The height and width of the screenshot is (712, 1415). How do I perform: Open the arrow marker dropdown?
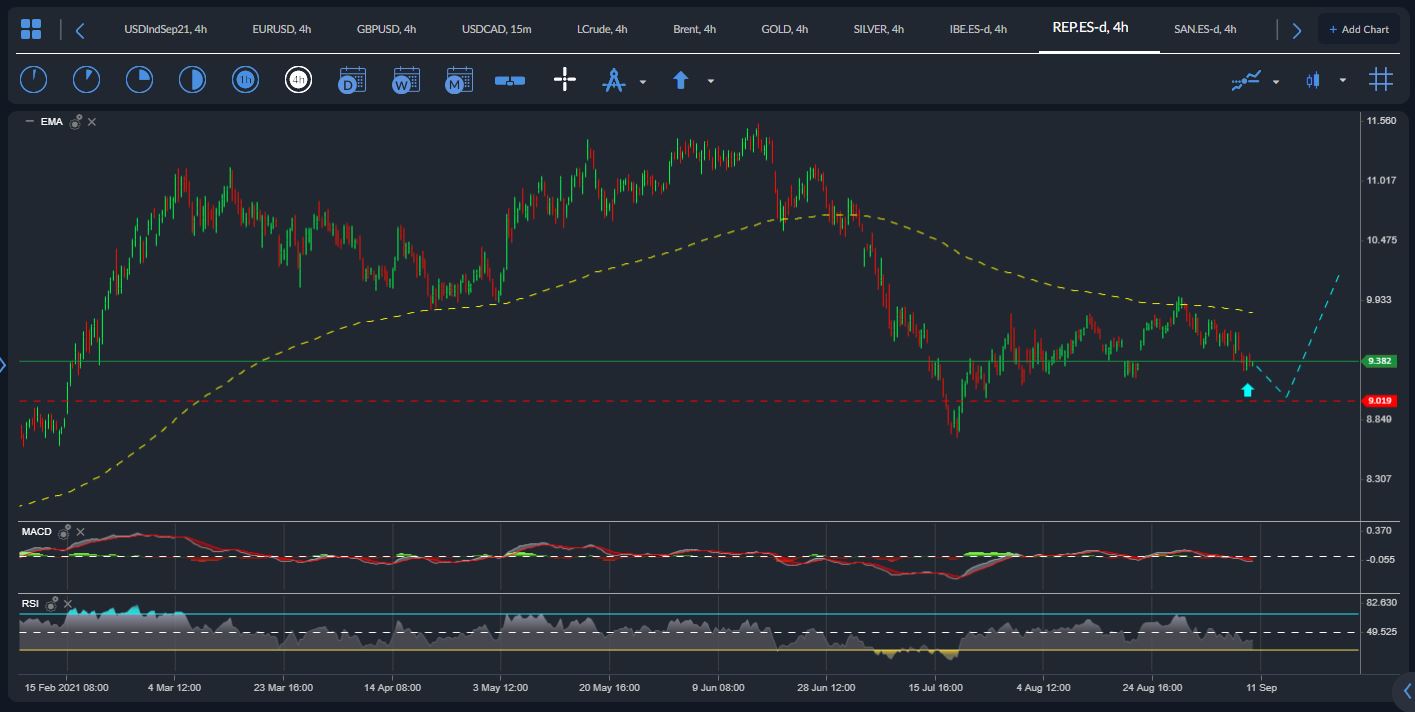coord(710,81)
